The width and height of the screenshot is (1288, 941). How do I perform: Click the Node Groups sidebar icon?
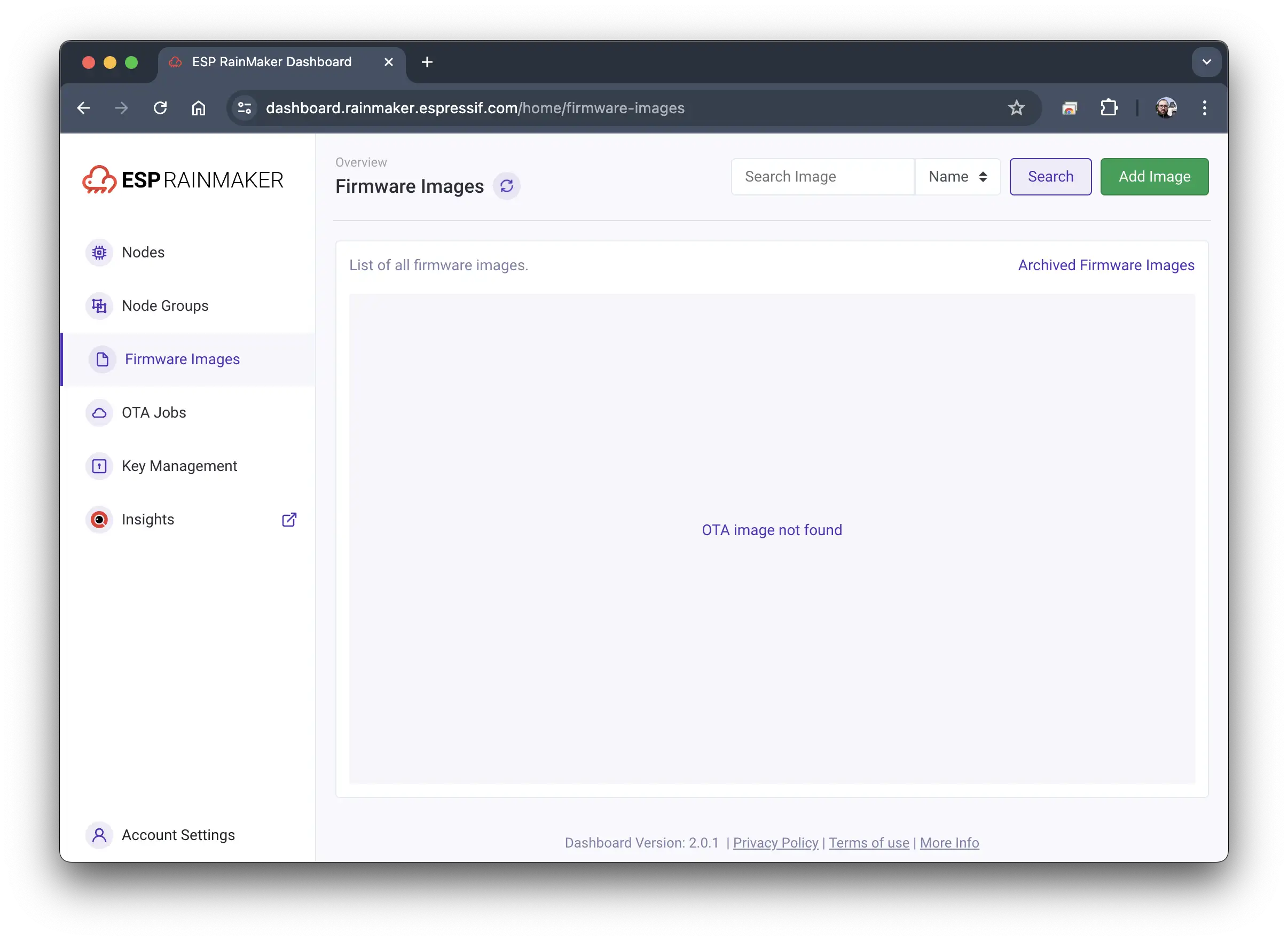pyautogui.click(x=100, y=306)
